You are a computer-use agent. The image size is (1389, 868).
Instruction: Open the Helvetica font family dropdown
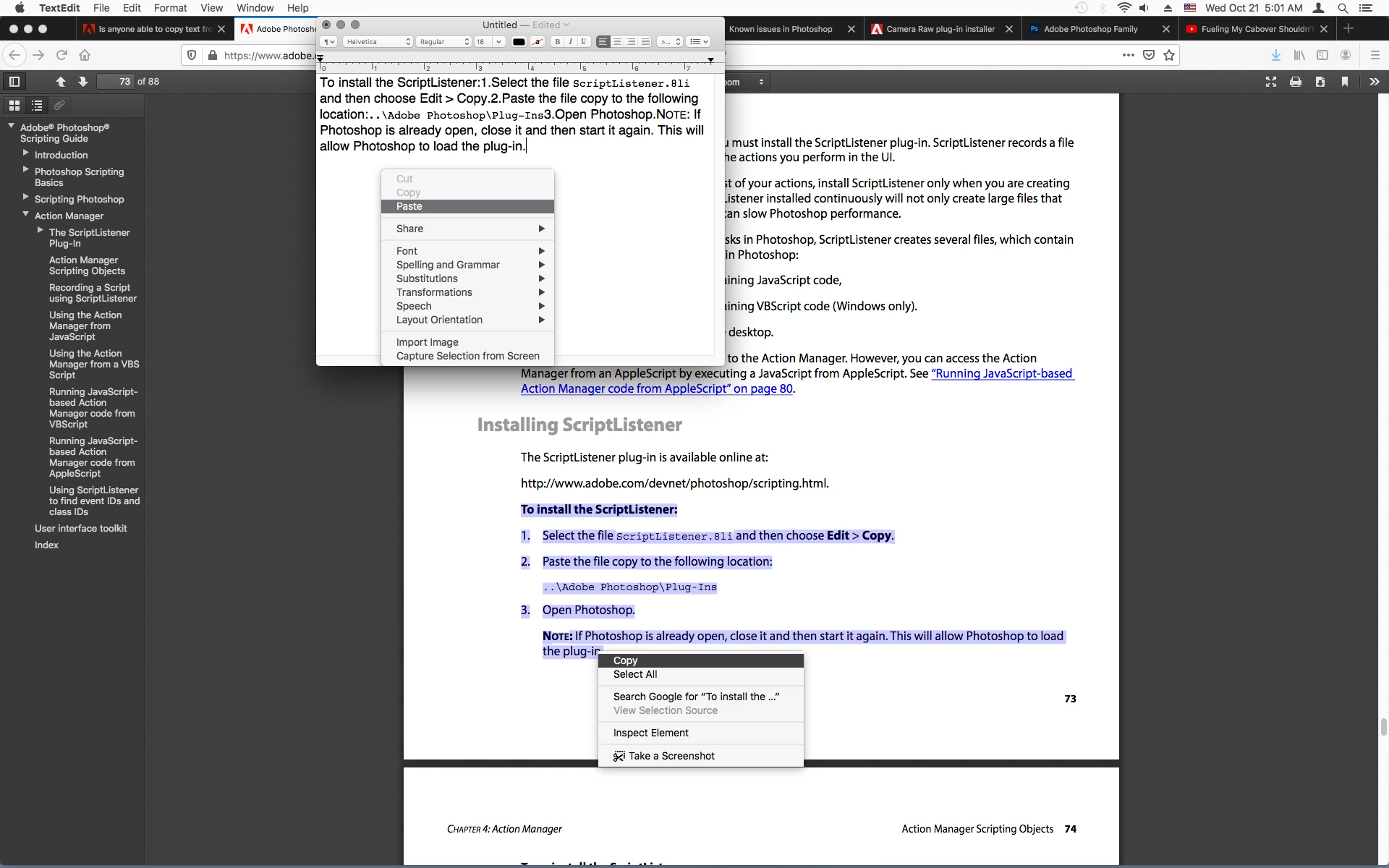click(x=378, y=42)
